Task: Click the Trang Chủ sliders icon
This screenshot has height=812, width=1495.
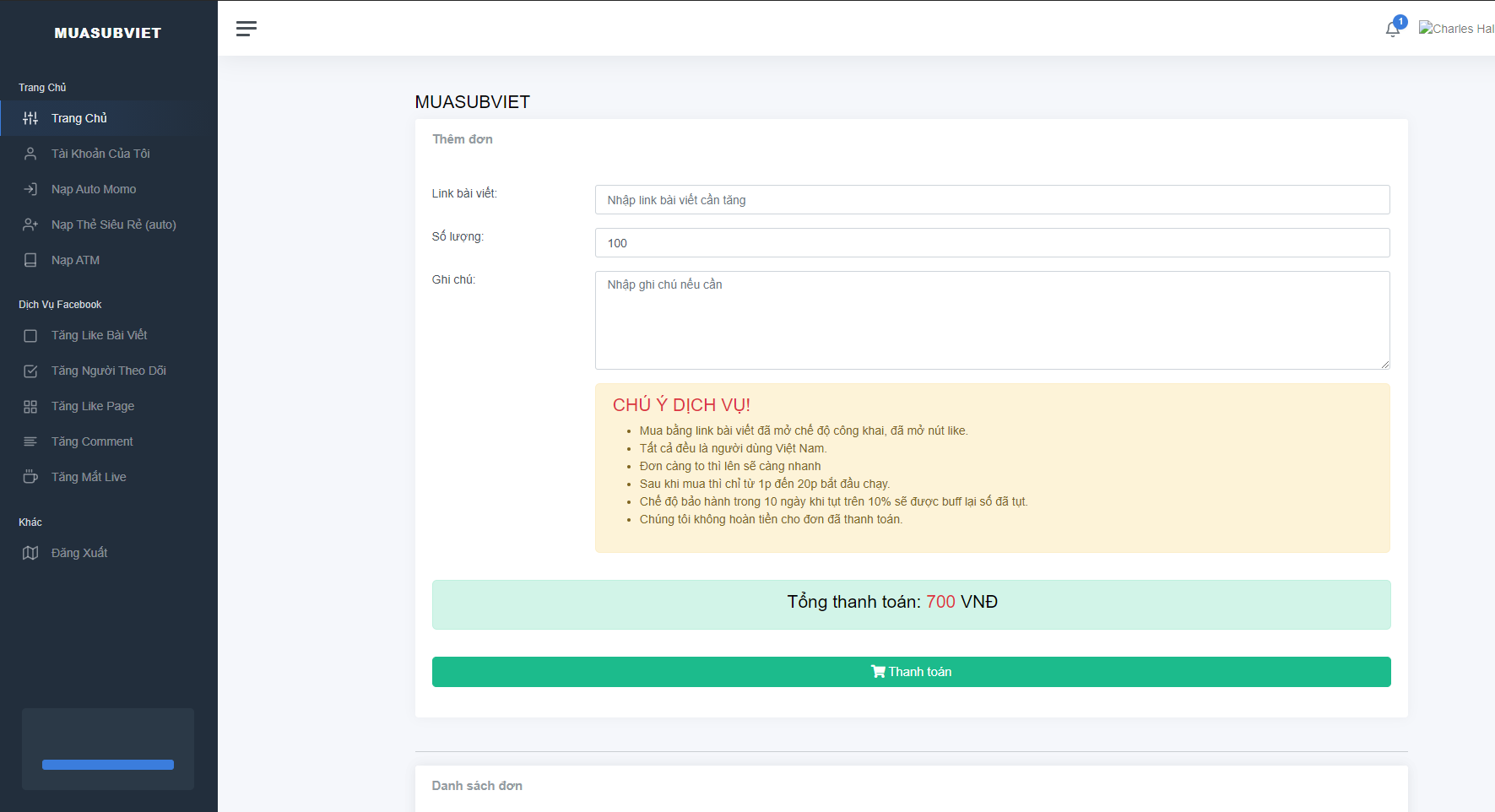Action: [30, 118]
